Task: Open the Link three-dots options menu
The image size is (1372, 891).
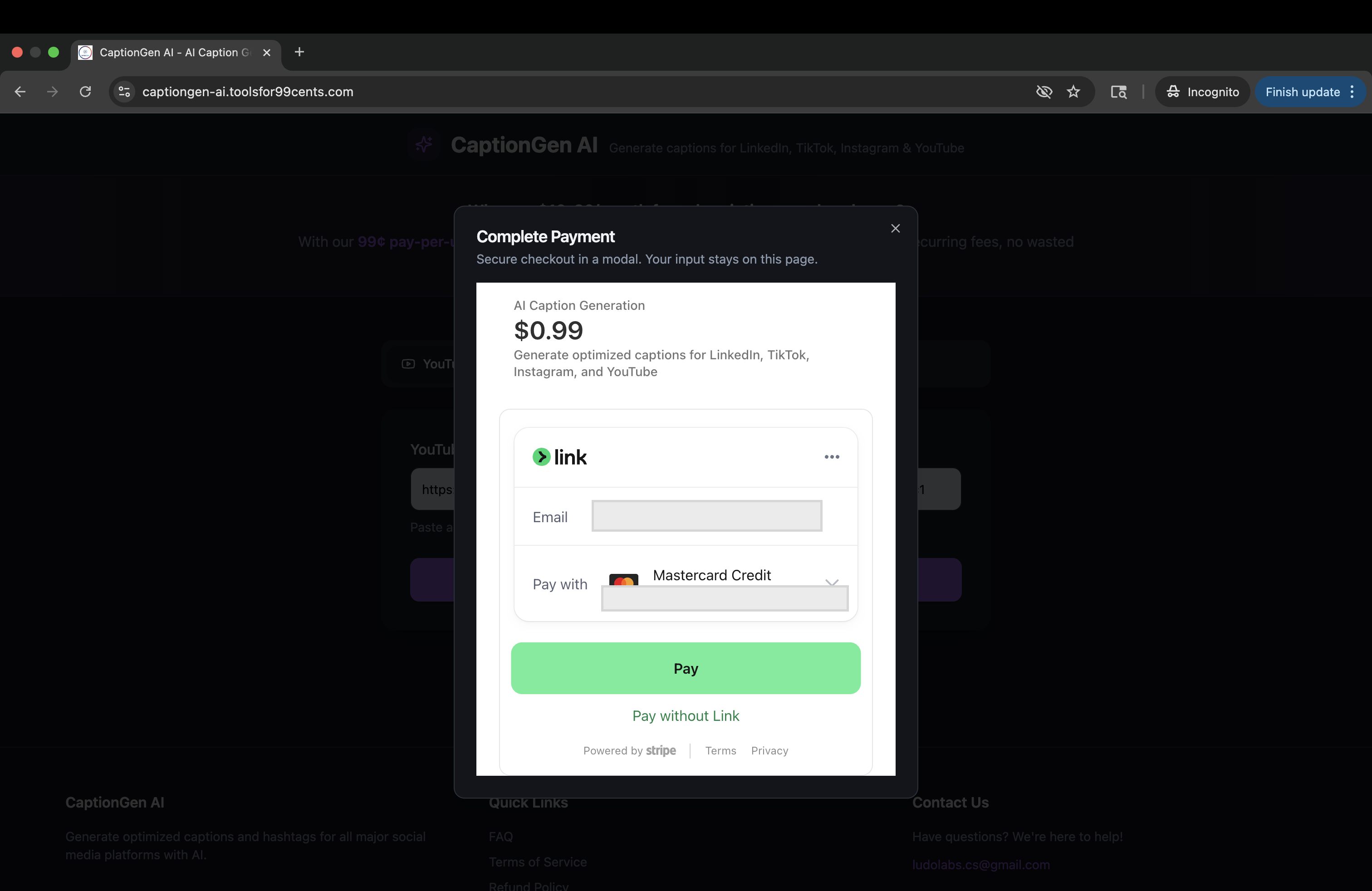Action: point(831,457)
